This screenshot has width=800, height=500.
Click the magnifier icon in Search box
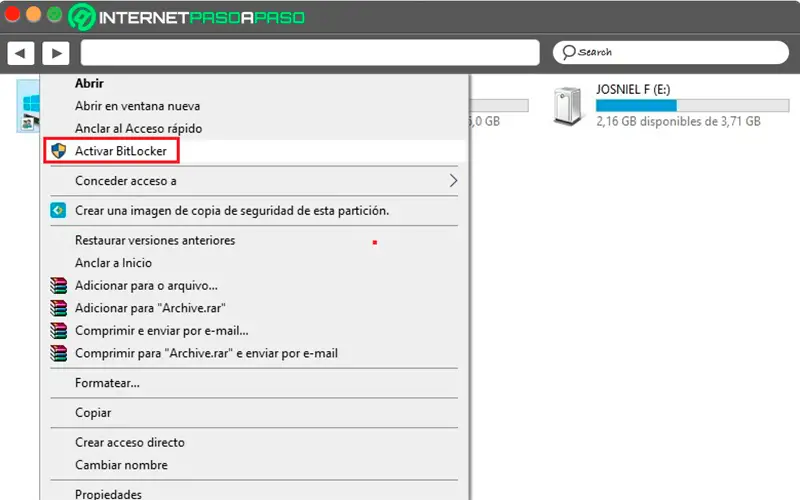pos(568,52)
